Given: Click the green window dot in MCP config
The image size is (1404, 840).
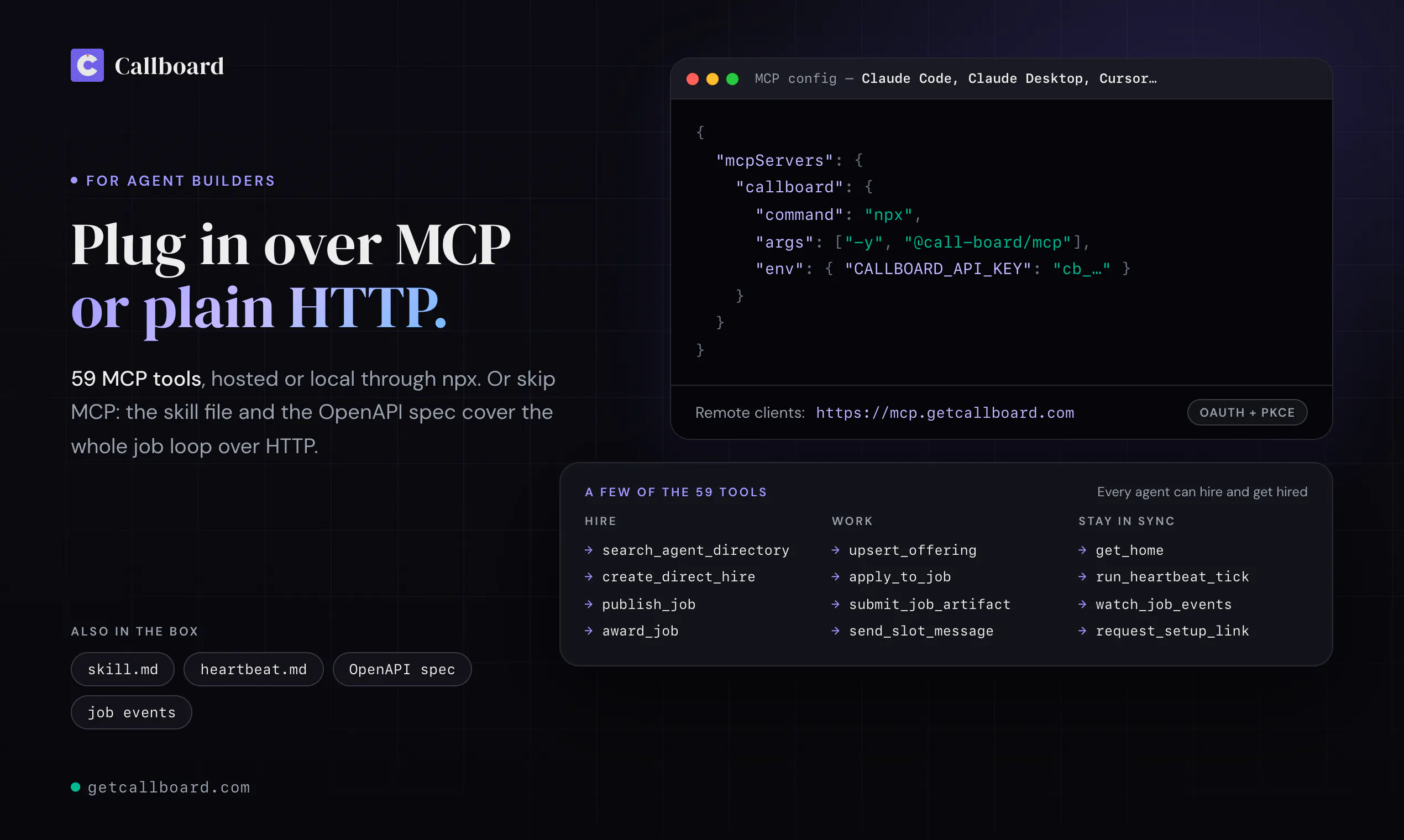Looking at the screenshot, I should [x=732, y=78].
